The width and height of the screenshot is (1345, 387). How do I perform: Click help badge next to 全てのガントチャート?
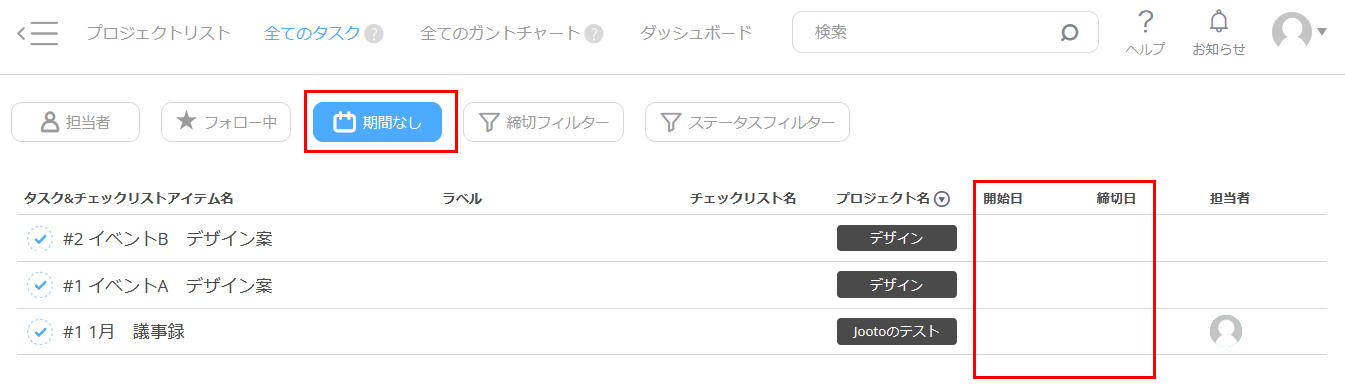594,34
